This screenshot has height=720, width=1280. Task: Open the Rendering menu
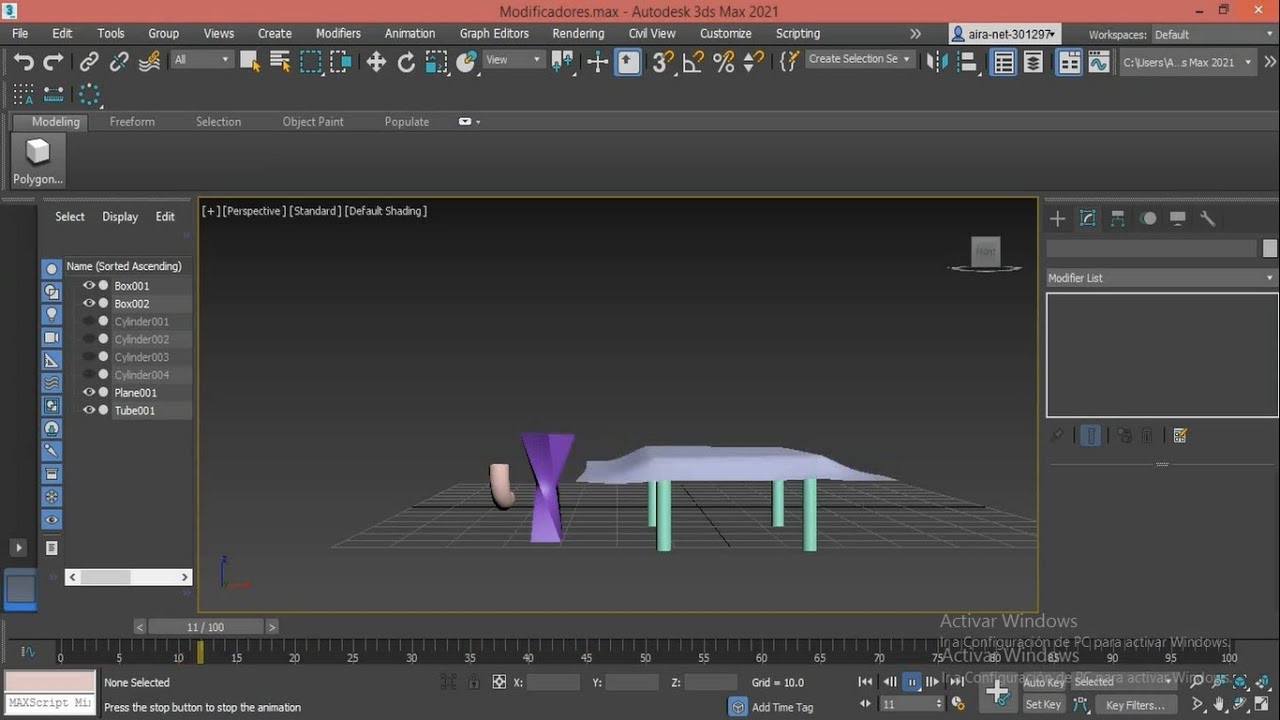click(x=578, y=33)
